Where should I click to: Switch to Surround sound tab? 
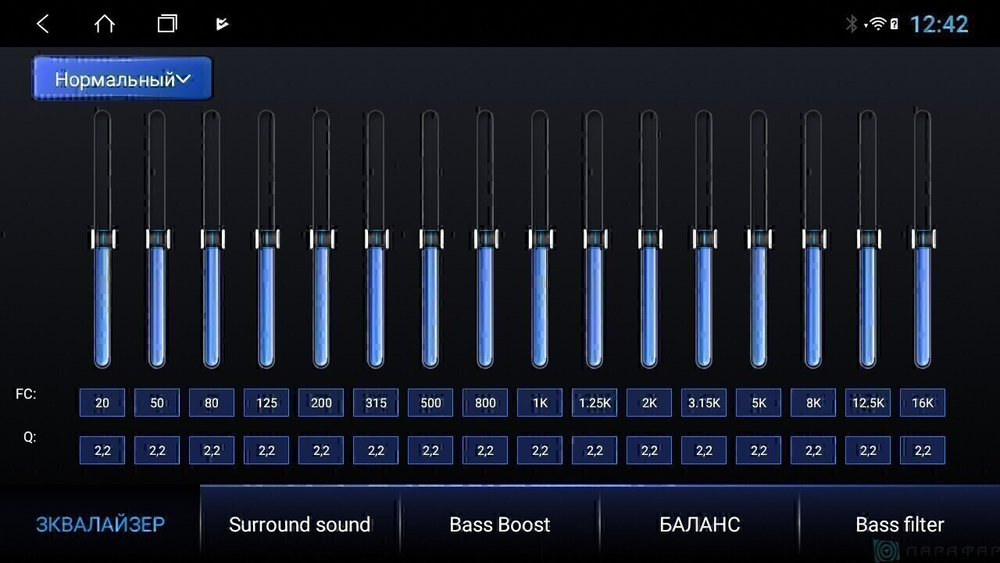[300, 524]
